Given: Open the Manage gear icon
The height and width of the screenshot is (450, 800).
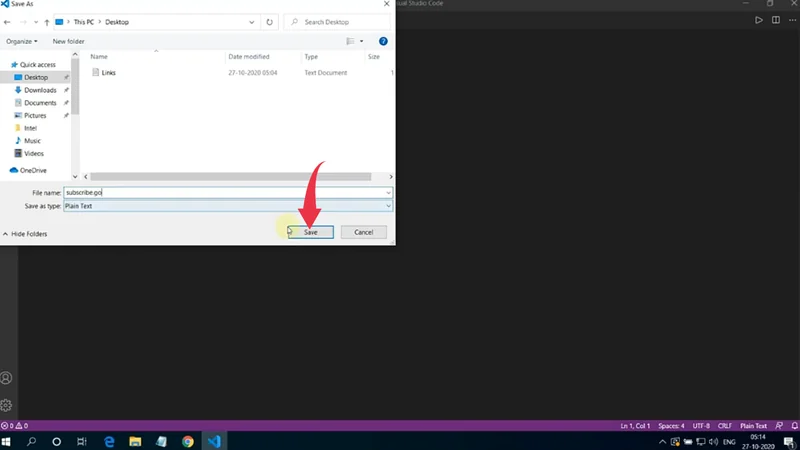Looking at the screenshot, I should click(7, 405).
